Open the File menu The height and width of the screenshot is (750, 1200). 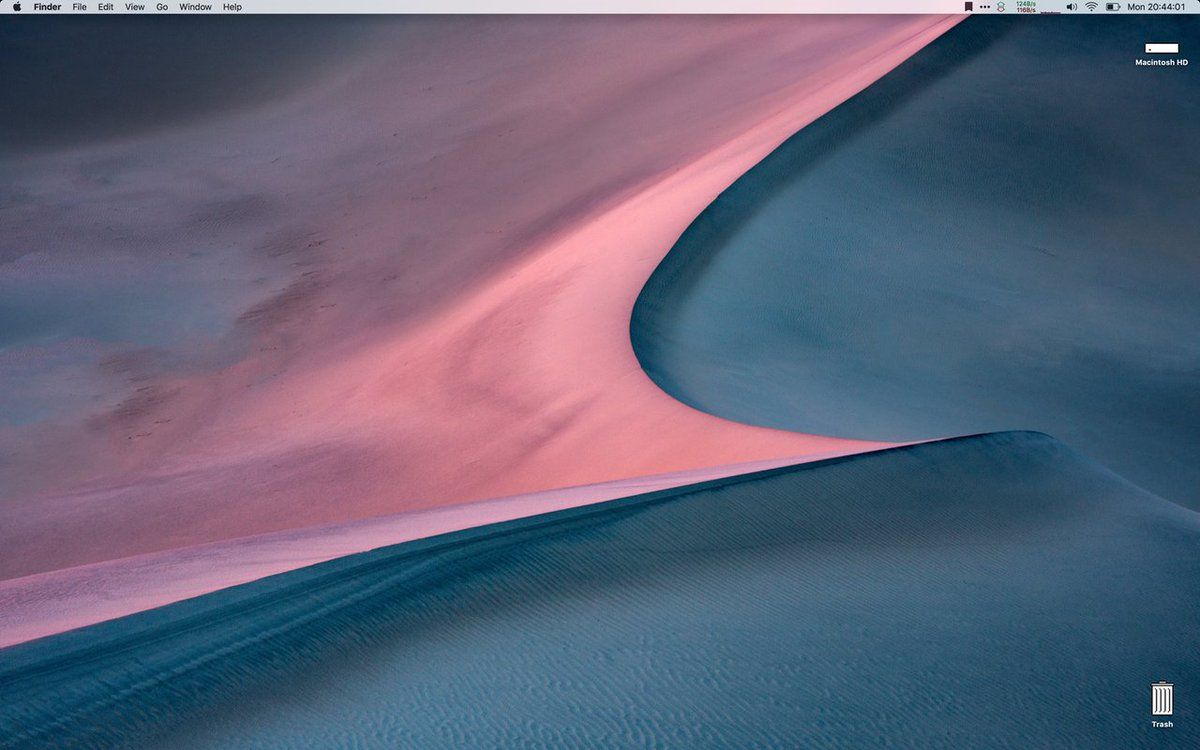(x=80, y=7)
